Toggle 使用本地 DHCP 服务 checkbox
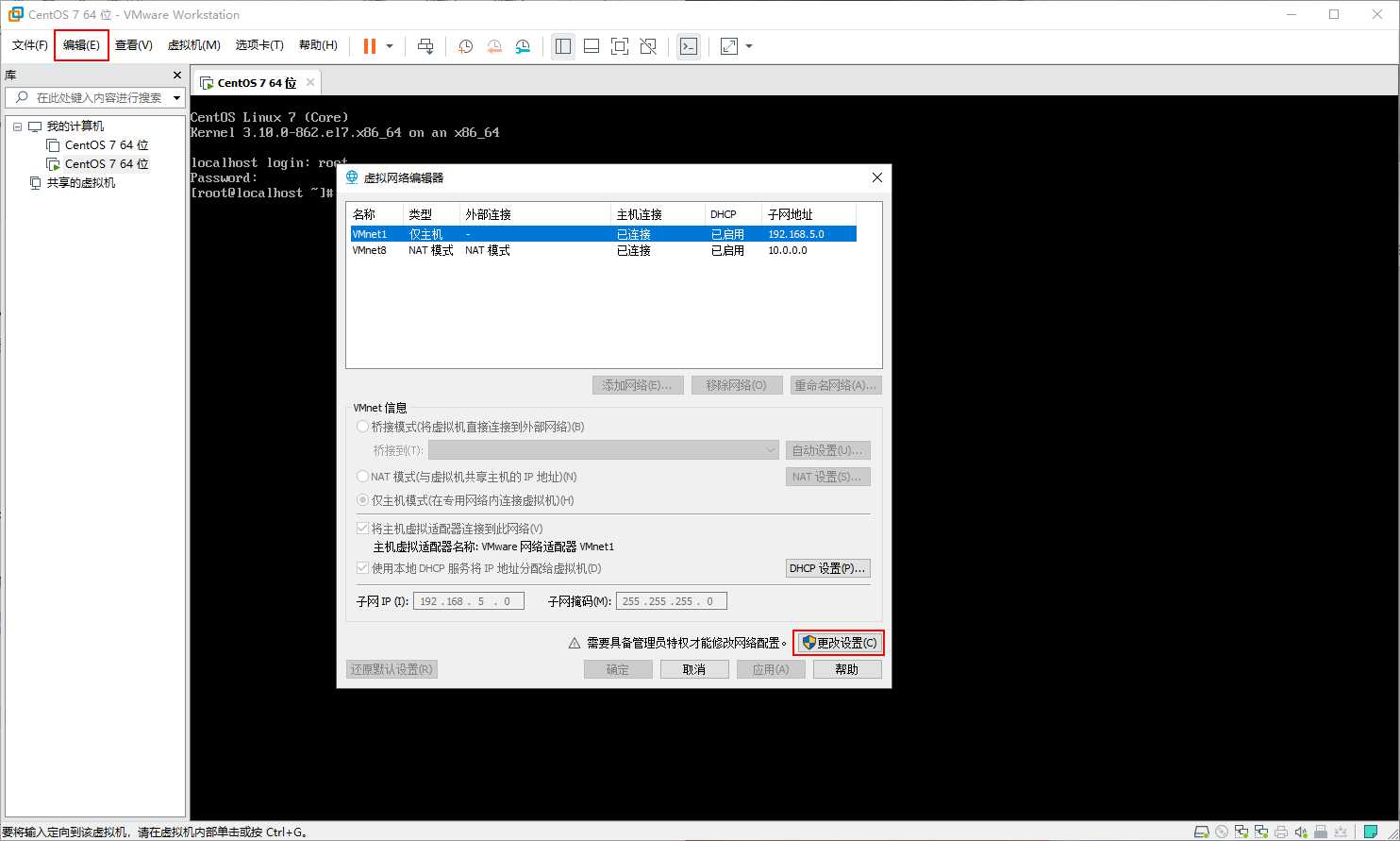Screen dimensions: 1400x841 pos(363,568)
